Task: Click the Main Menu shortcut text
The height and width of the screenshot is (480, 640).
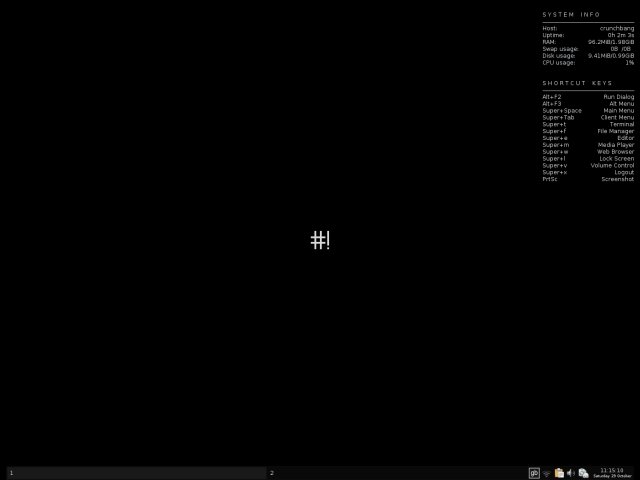Action: pyautogui.click(x=619, y=111)
